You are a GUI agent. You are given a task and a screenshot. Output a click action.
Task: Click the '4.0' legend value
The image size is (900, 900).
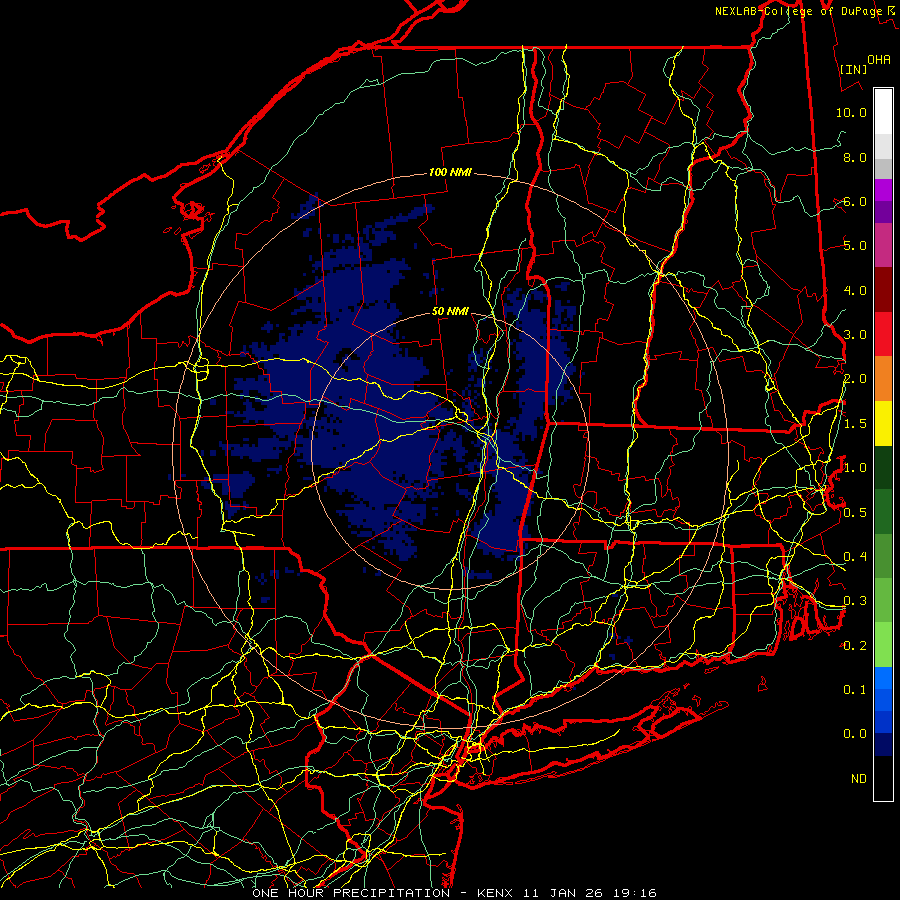pos(855,290)
